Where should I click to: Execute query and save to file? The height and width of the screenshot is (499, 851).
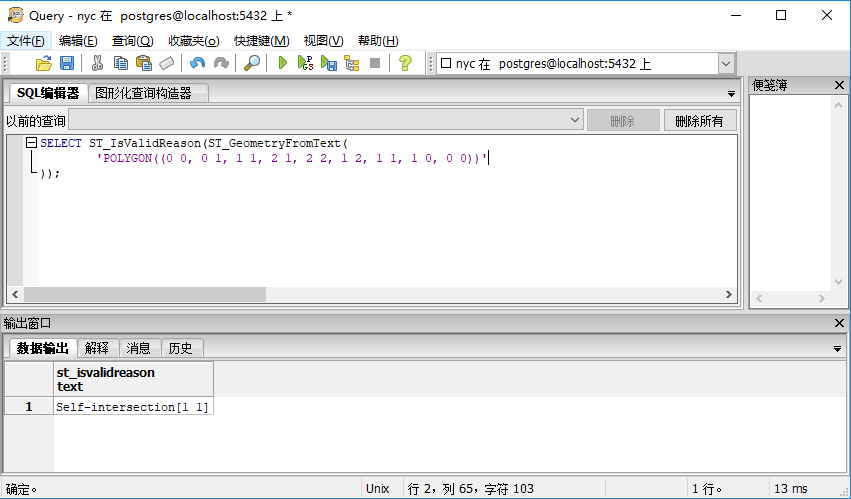pyautogui.click(x=329, y=64)
